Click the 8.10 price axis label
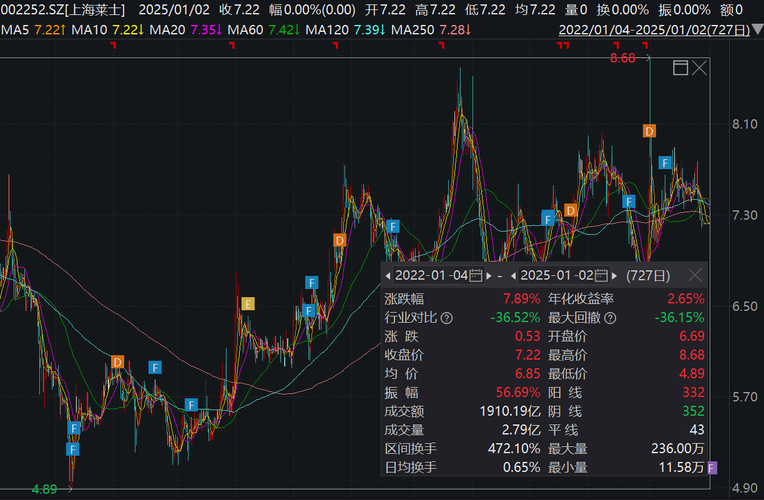The image size is (764, 500). click(x=745, y=124)
